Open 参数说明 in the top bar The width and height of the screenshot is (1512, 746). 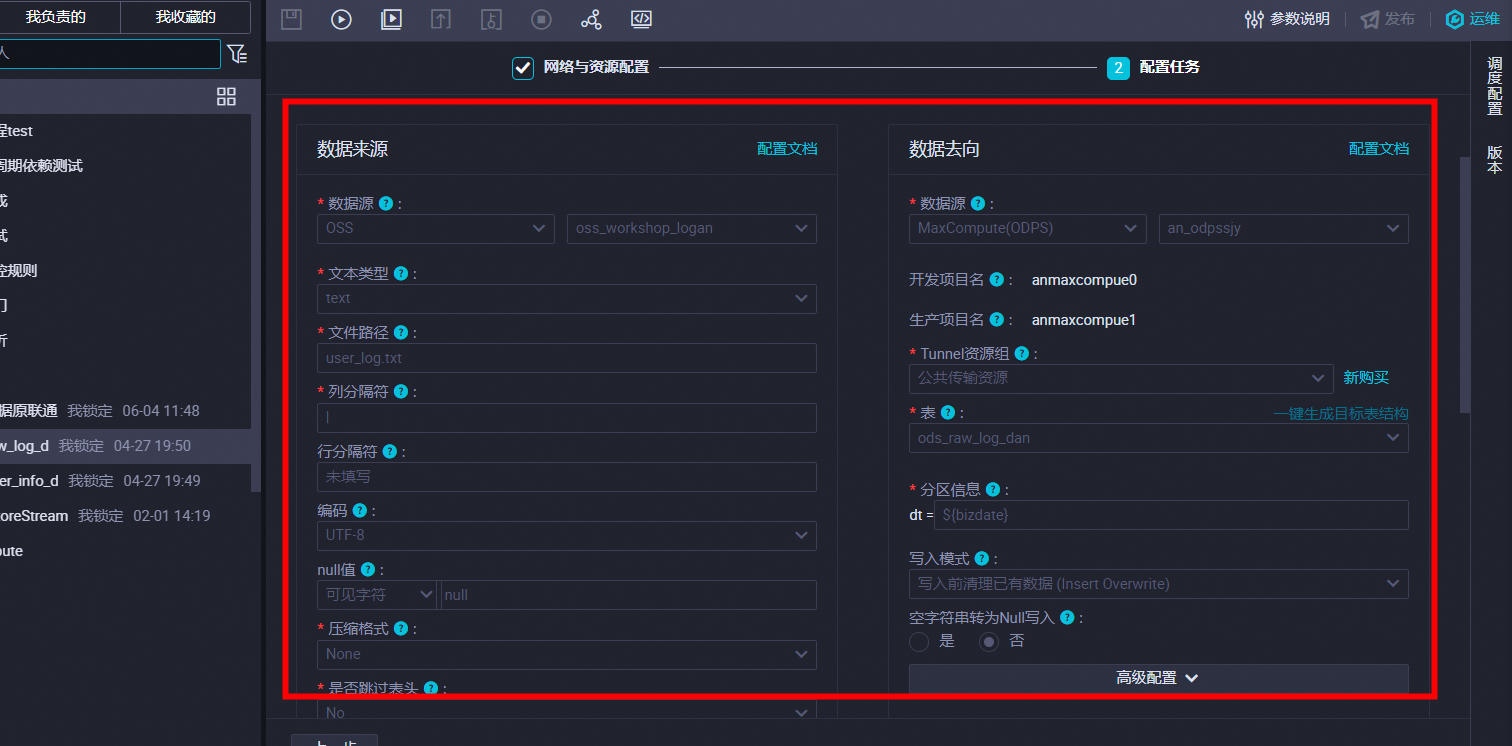click(x=1287, y=19)
